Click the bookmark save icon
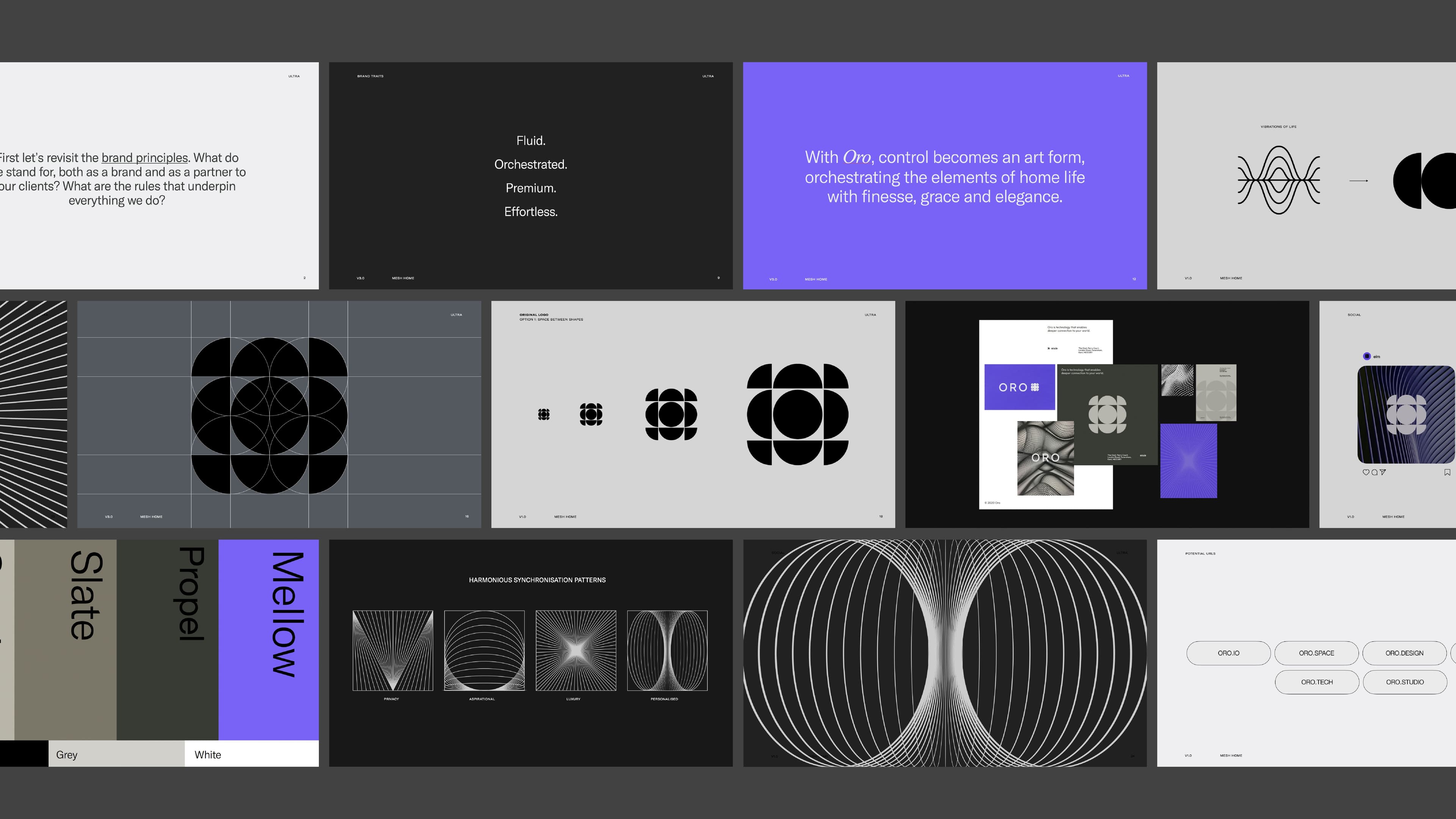This screenshot has height=819, width=1456. click(x=1447, y=472)
